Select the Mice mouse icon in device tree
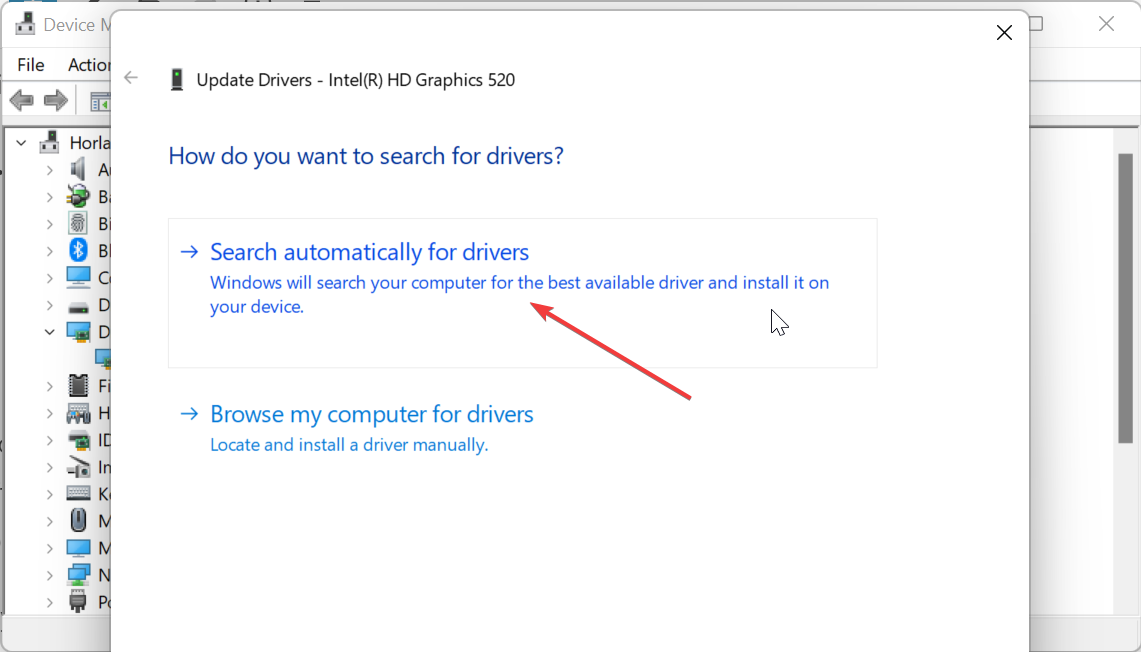Image resolution: width=1141 pixels, height=652 pixels. (x=78, y=520)
